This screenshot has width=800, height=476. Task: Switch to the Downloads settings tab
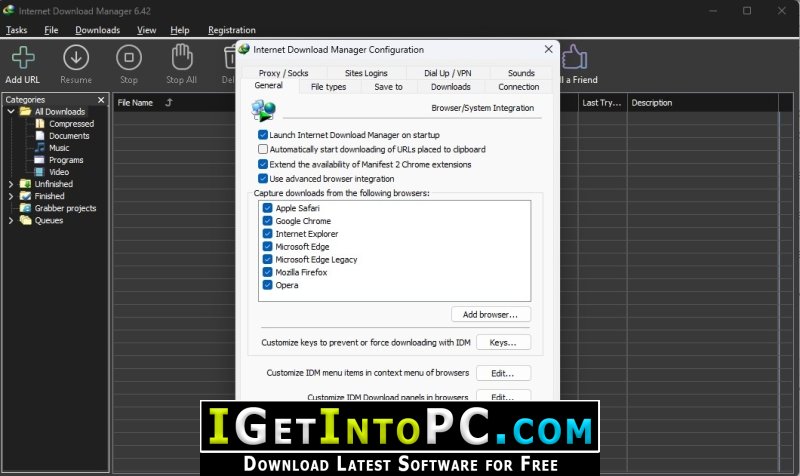[x=451, y=87]
